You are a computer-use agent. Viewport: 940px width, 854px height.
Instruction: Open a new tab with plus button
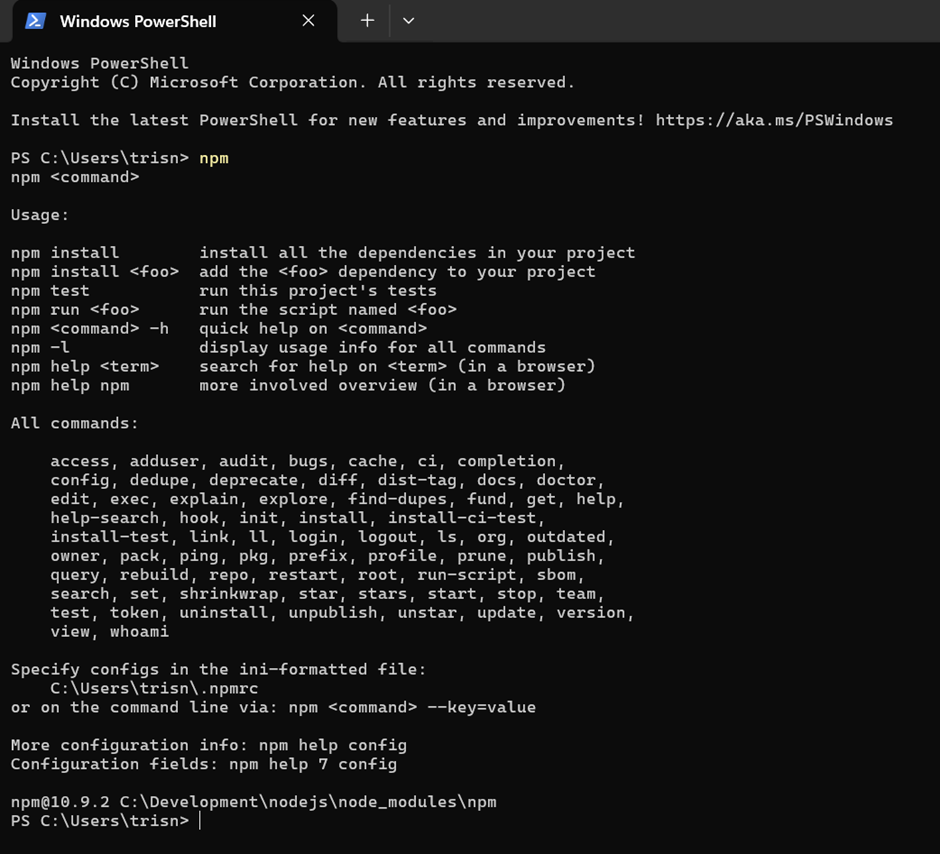367,21
